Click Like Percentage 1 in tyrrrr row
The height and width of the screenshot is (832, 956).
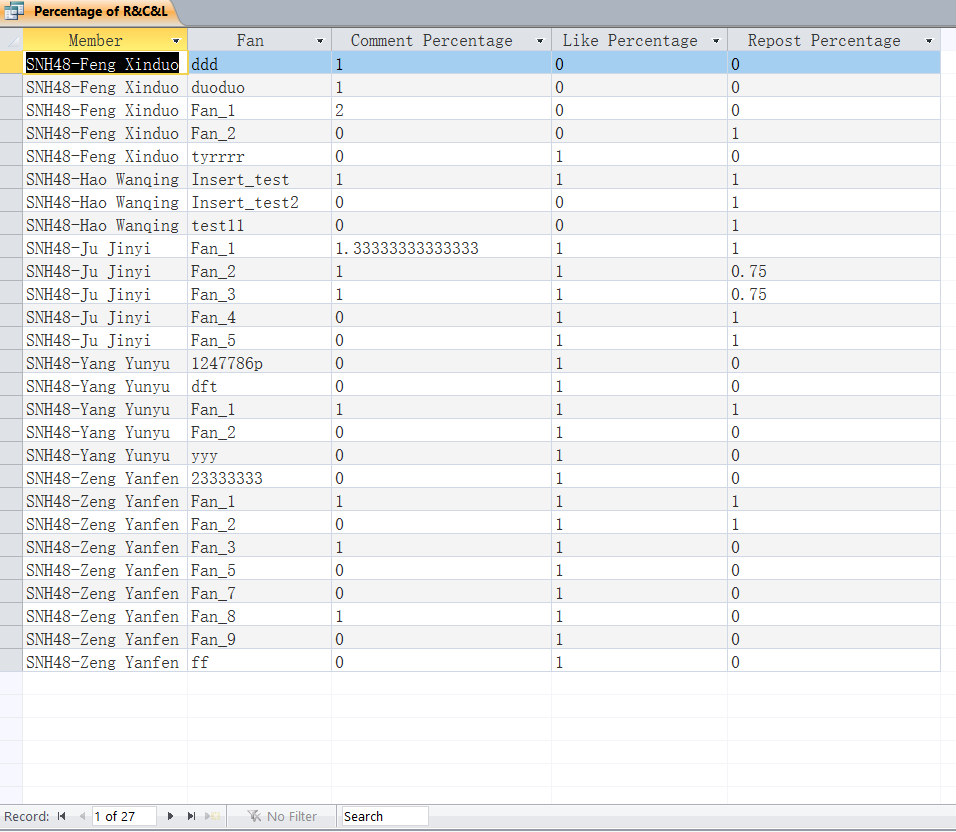[639, 156]
